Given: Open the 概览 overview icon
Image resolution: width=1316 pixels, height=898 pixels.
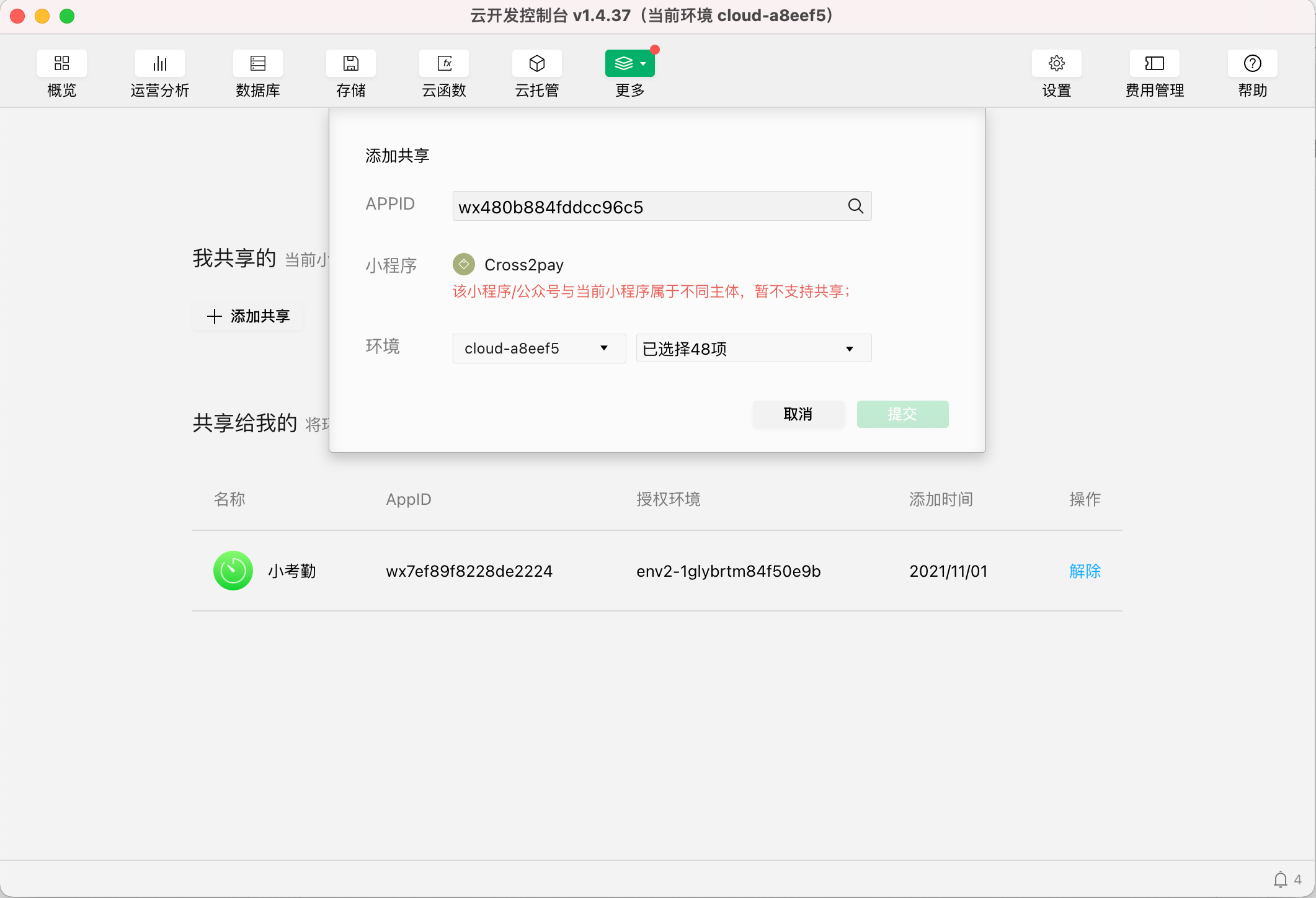Looking at the screenshot, I should coord(61,63).
